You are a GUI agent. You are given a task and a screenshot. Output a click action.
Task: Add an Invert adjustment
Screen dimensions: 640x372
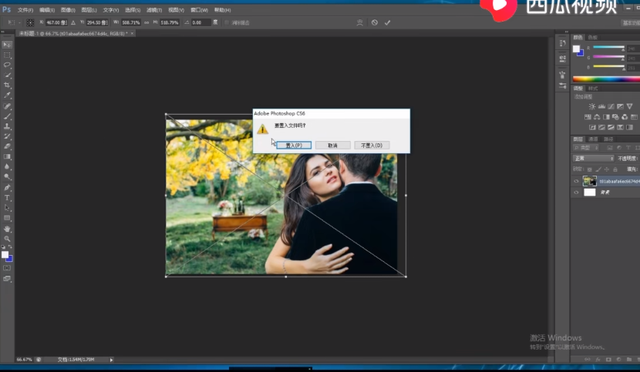pos(592,127)
